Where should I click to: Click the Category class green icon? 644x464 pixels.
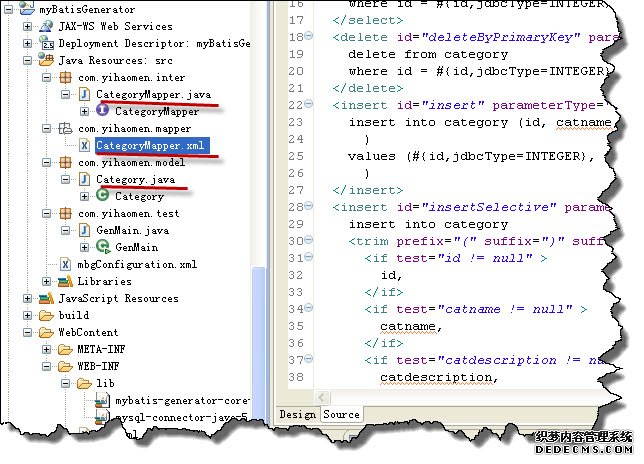coord(102,197)
